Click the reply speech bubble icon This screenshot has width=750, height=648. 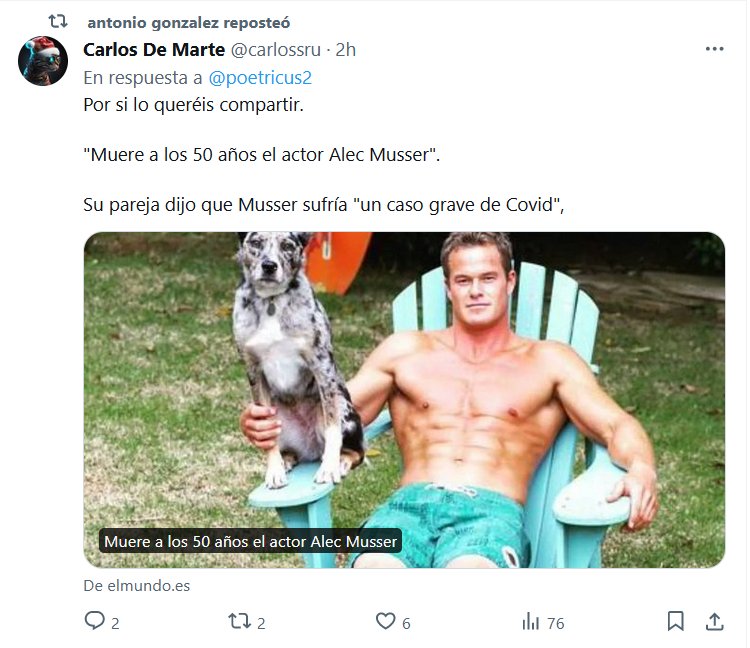pos(95,621)
